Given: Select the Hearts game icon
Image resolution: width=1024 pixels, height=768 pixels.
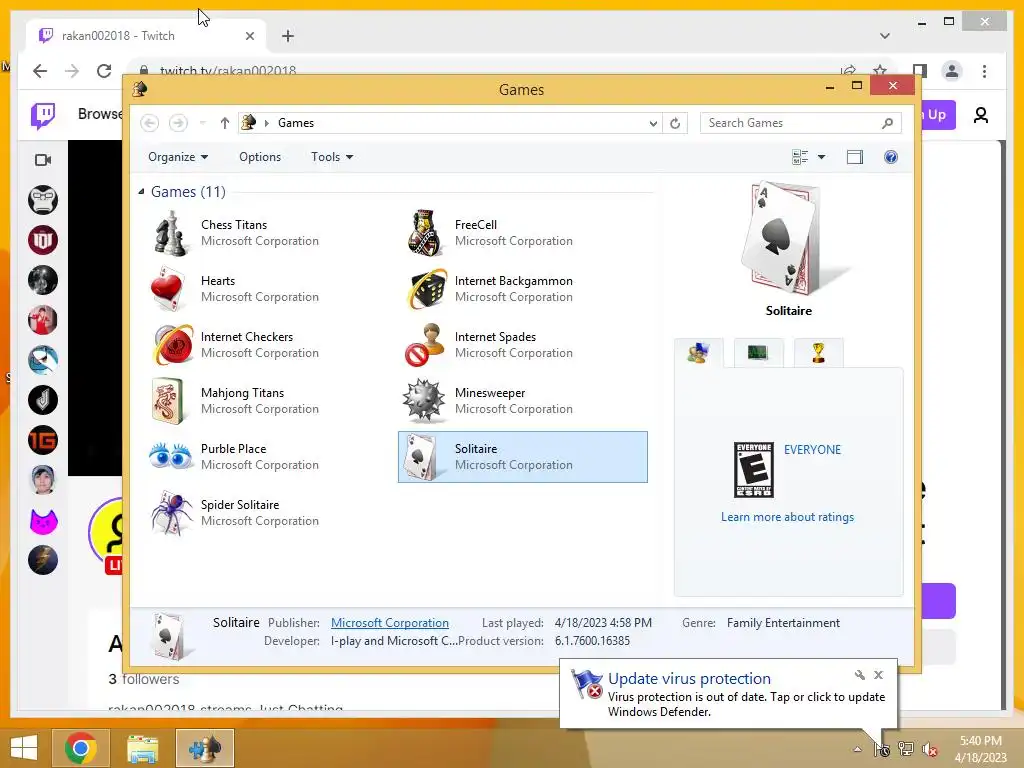Looking at the screenshot, I should pos(169,289).
